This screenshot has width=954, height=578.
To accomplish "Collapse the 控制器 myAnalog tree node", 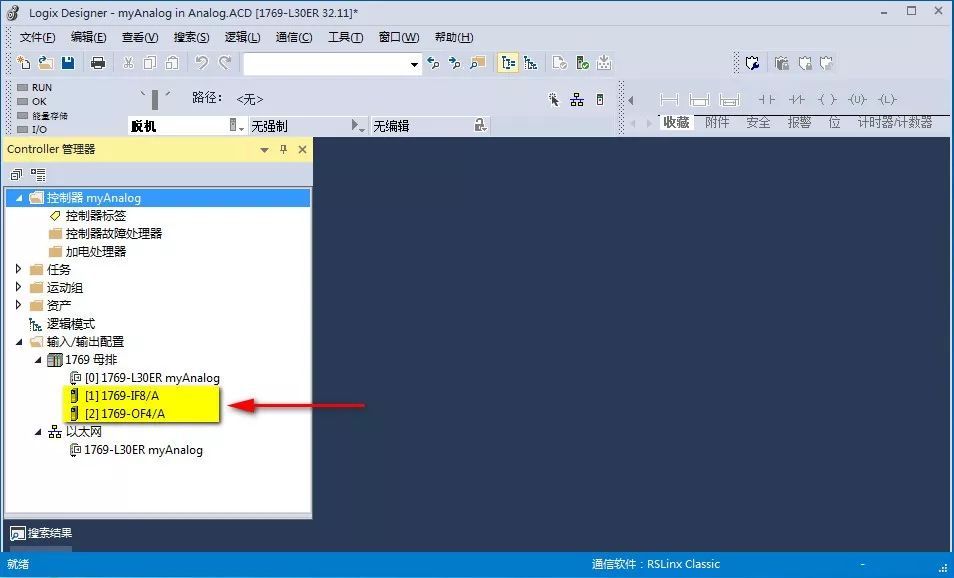I will pos(19,198).
